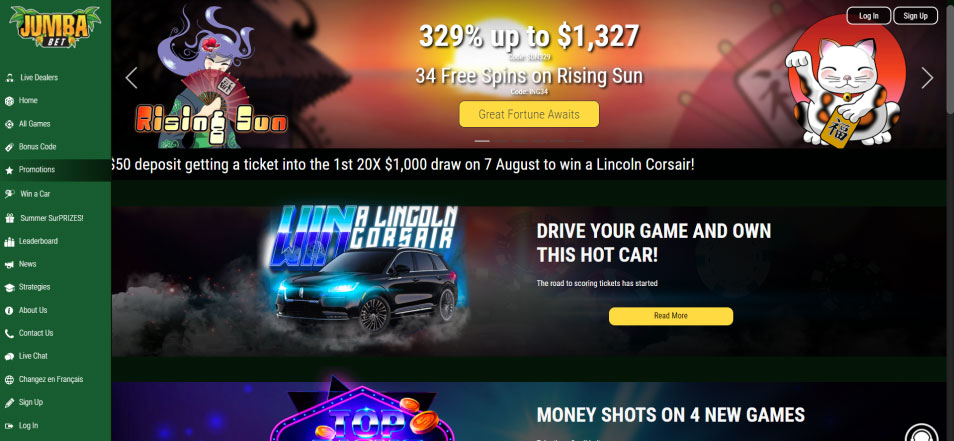Image resolution: width=954 pixels, height=441 pixels.
Task: Click the Bonus Code ticket icon
Action: click(x=9, y=147)
